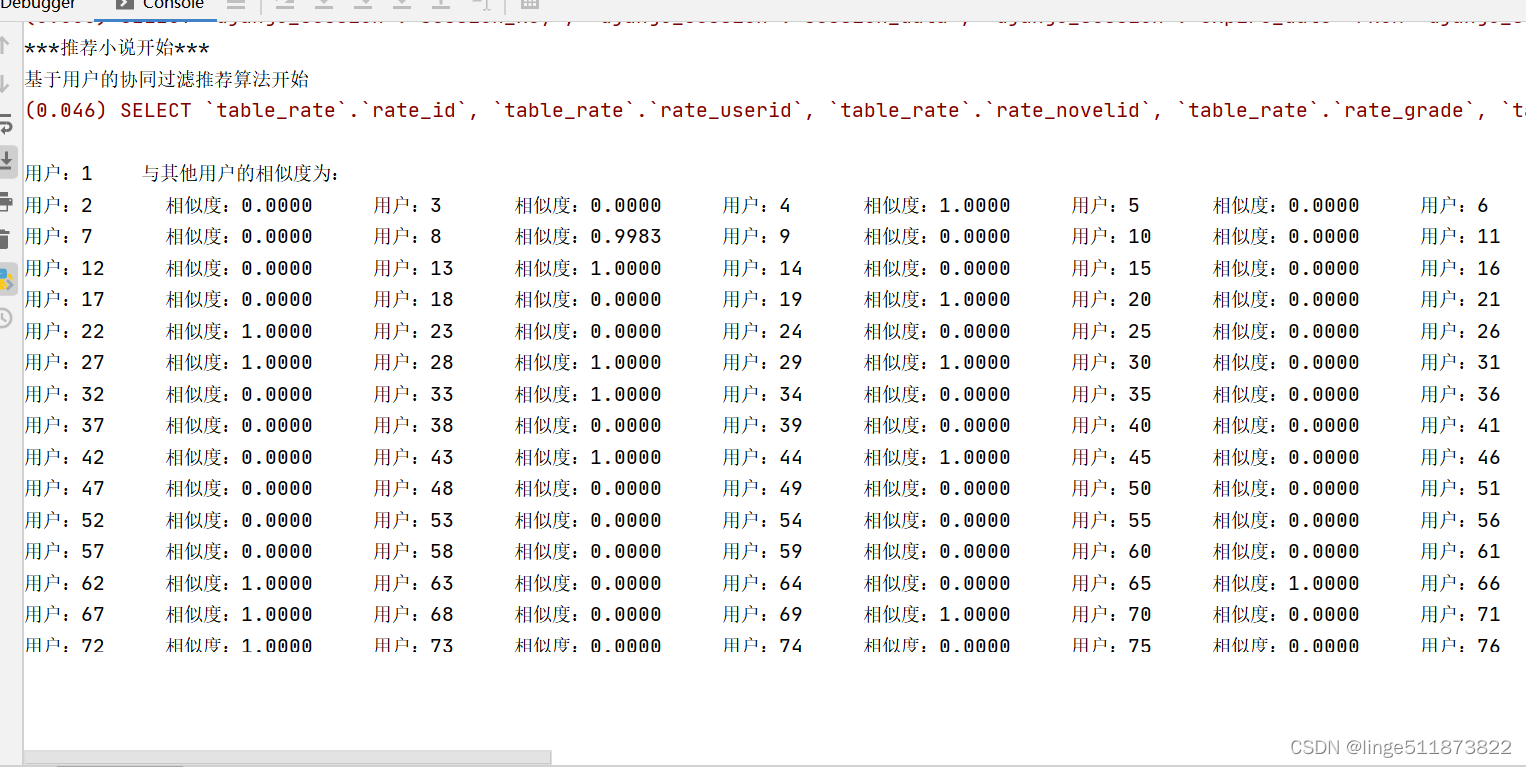The width and height of the screenshot is (1526, 767).
Task: Click similarity 1.0000 next to user 65
Action: (1323, 584)
